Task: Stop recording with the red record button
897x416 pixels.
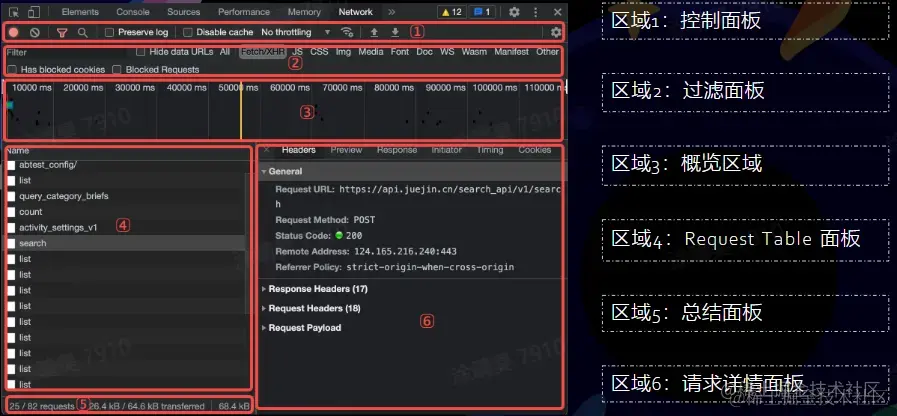Action: click(x=13, y=32)
